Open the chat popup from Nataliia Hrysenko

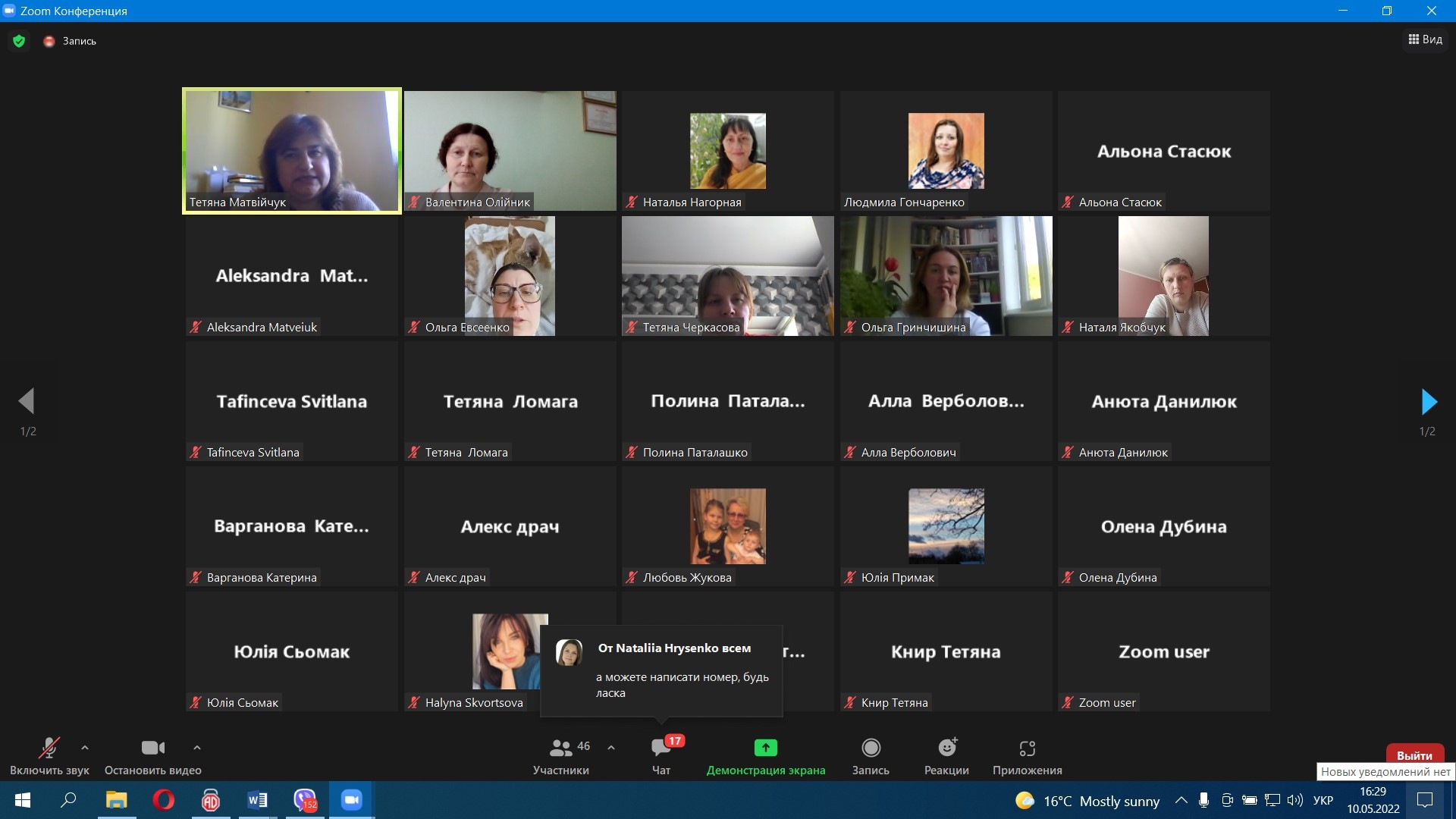coord(661,670)
